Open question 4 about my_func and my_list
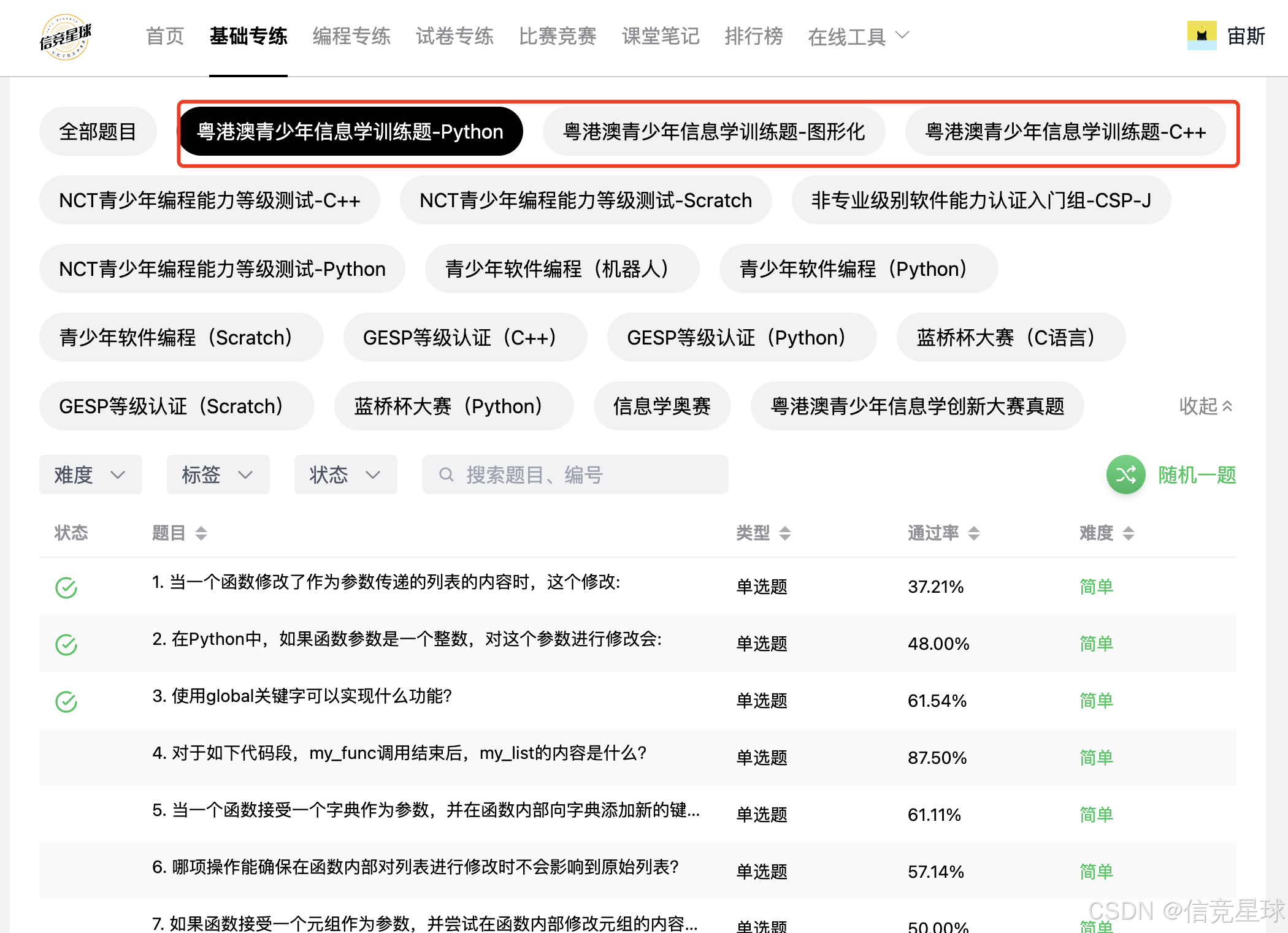The image size is (1288, 933). coord(399,753)
